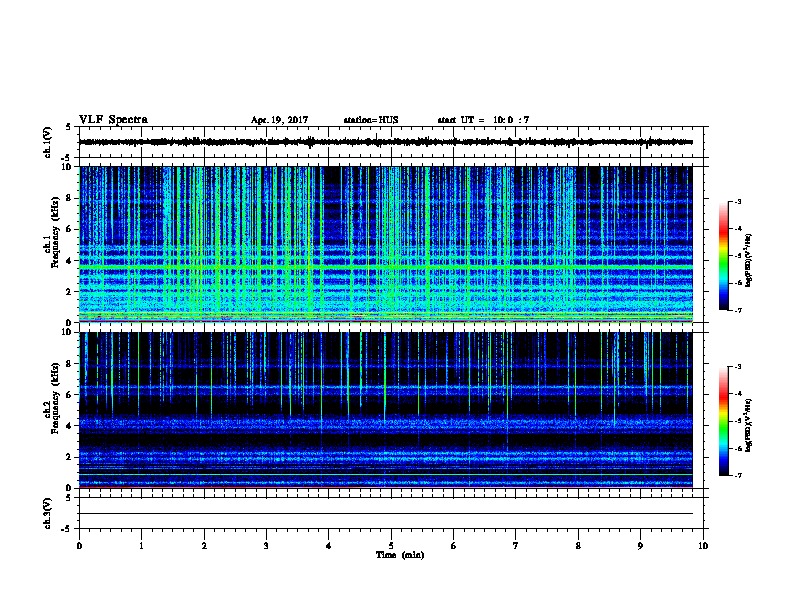Click the ch.1 waveform trace panel
Image resolution: width=792 pixels, height=612 pixels.
[x=391, y=142]
